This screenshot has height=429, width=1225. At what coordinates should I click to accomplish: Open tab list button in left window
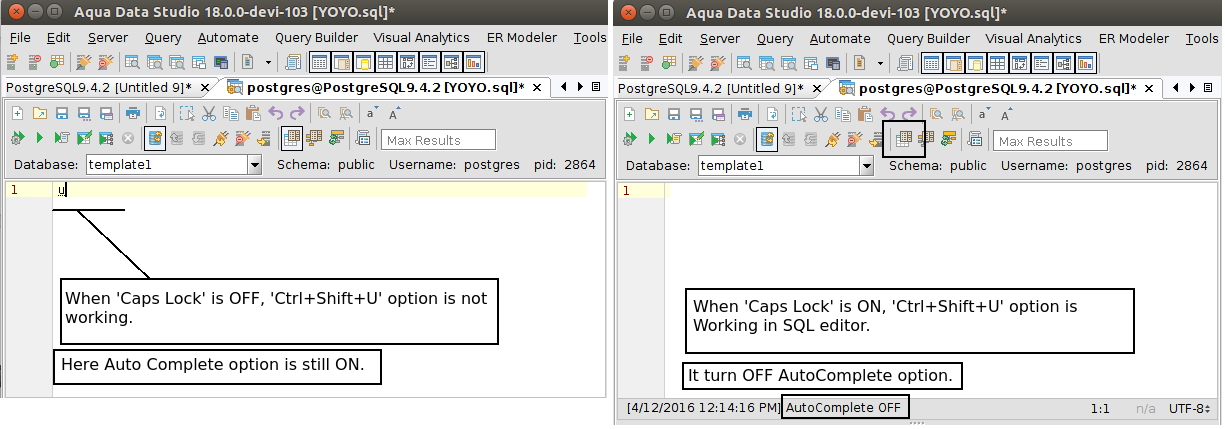coord(596,87)
